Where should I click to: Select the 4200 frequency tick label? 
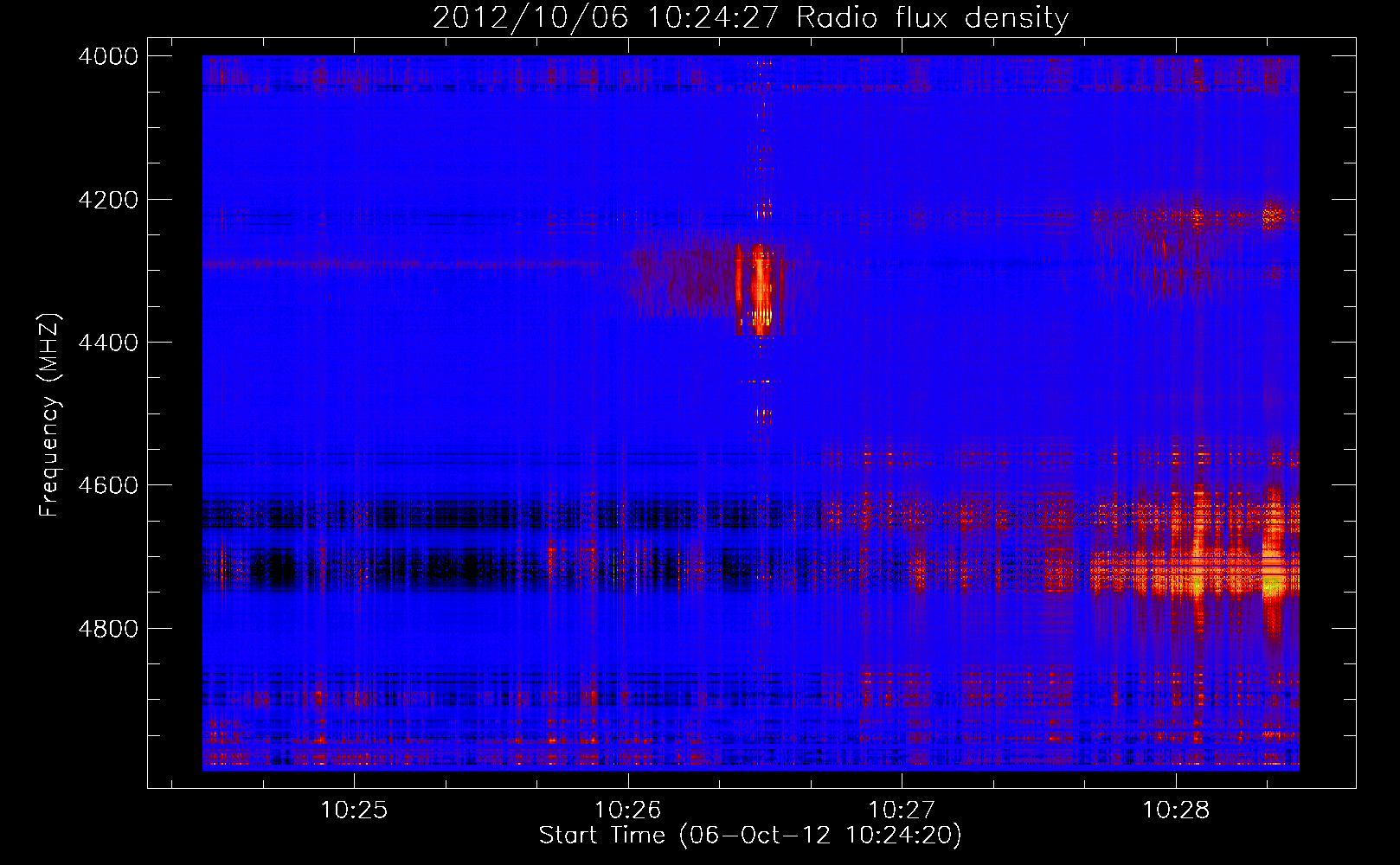tap(108, 200)
